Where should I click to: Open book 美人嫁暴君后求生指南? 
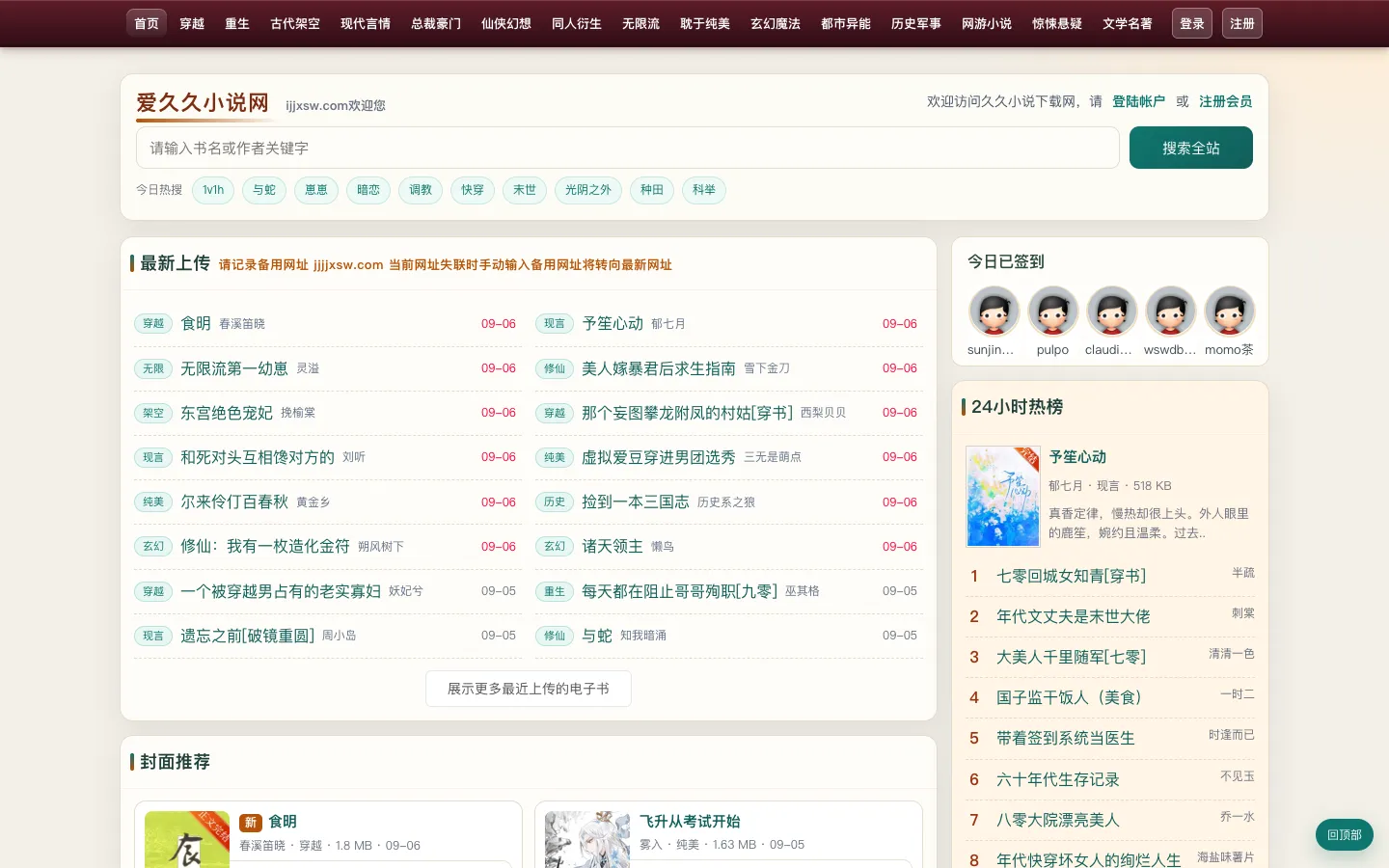[659, 368]
